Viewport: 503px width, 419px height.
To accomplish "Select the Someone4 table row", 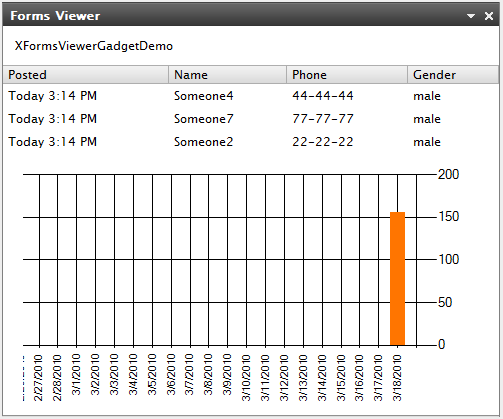I will 251,96.
